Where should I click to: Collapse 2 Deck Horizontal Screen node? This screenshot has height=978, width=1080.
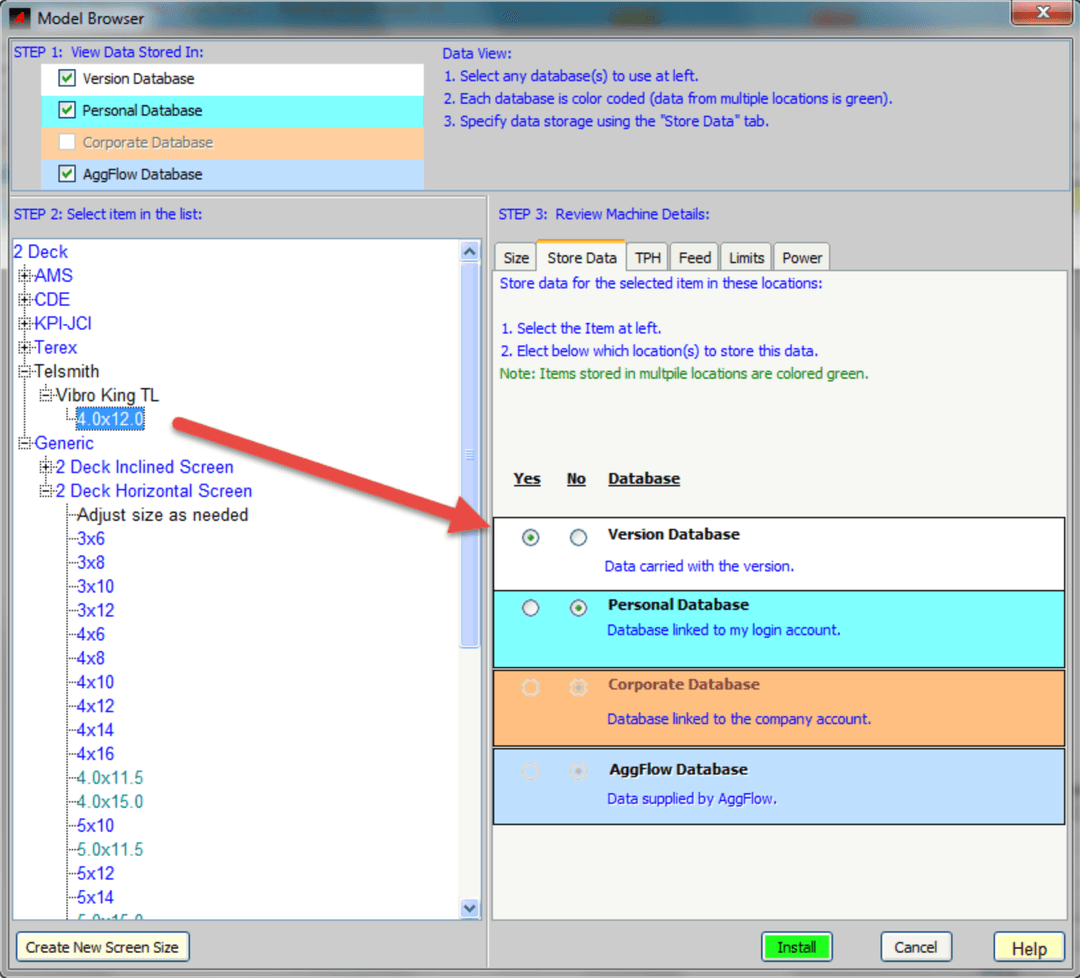point(46,491)
